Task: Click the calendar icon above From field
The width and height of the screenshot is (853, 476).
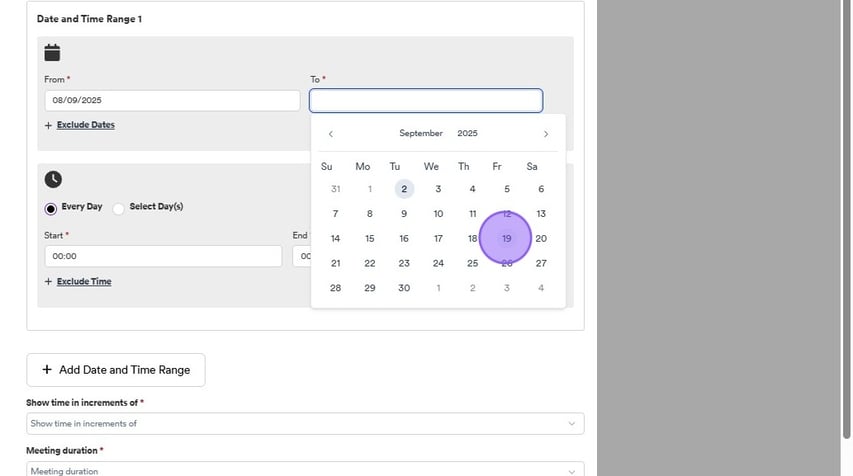Action: [x=52, y=52]
